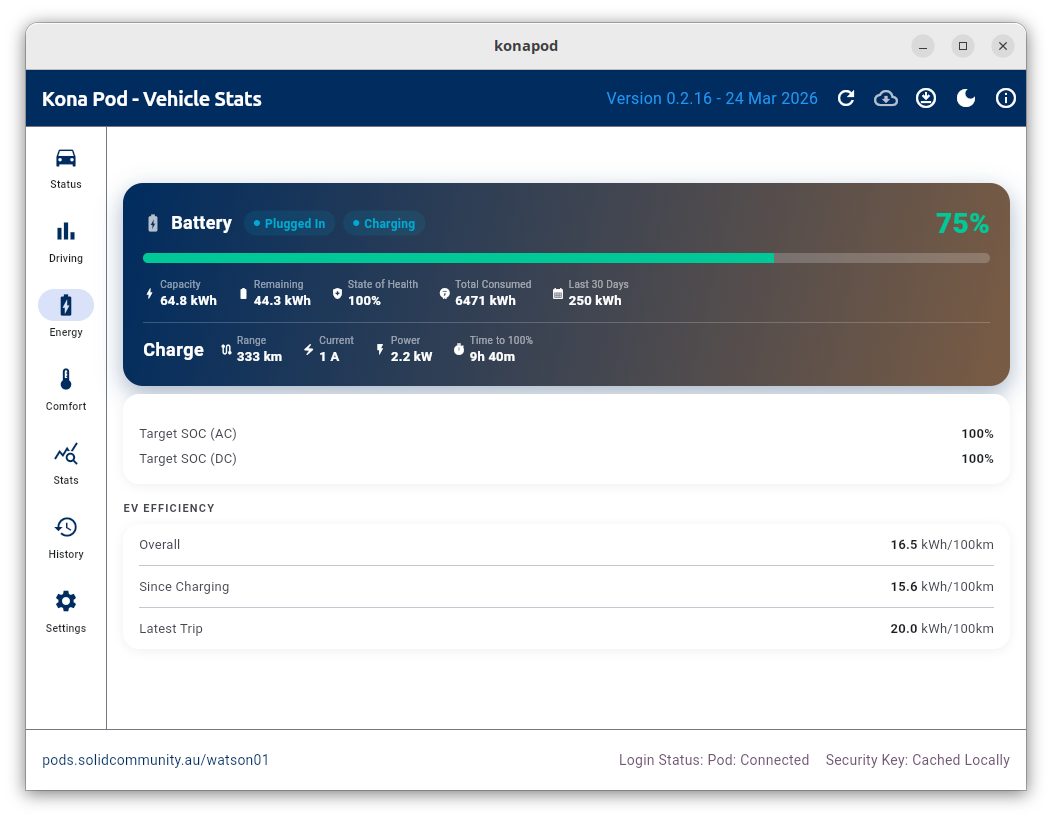The width and height of the screenshot is (1052, 819).
Task: Click the Version 0.2.16 link
Action: [712, 98]
